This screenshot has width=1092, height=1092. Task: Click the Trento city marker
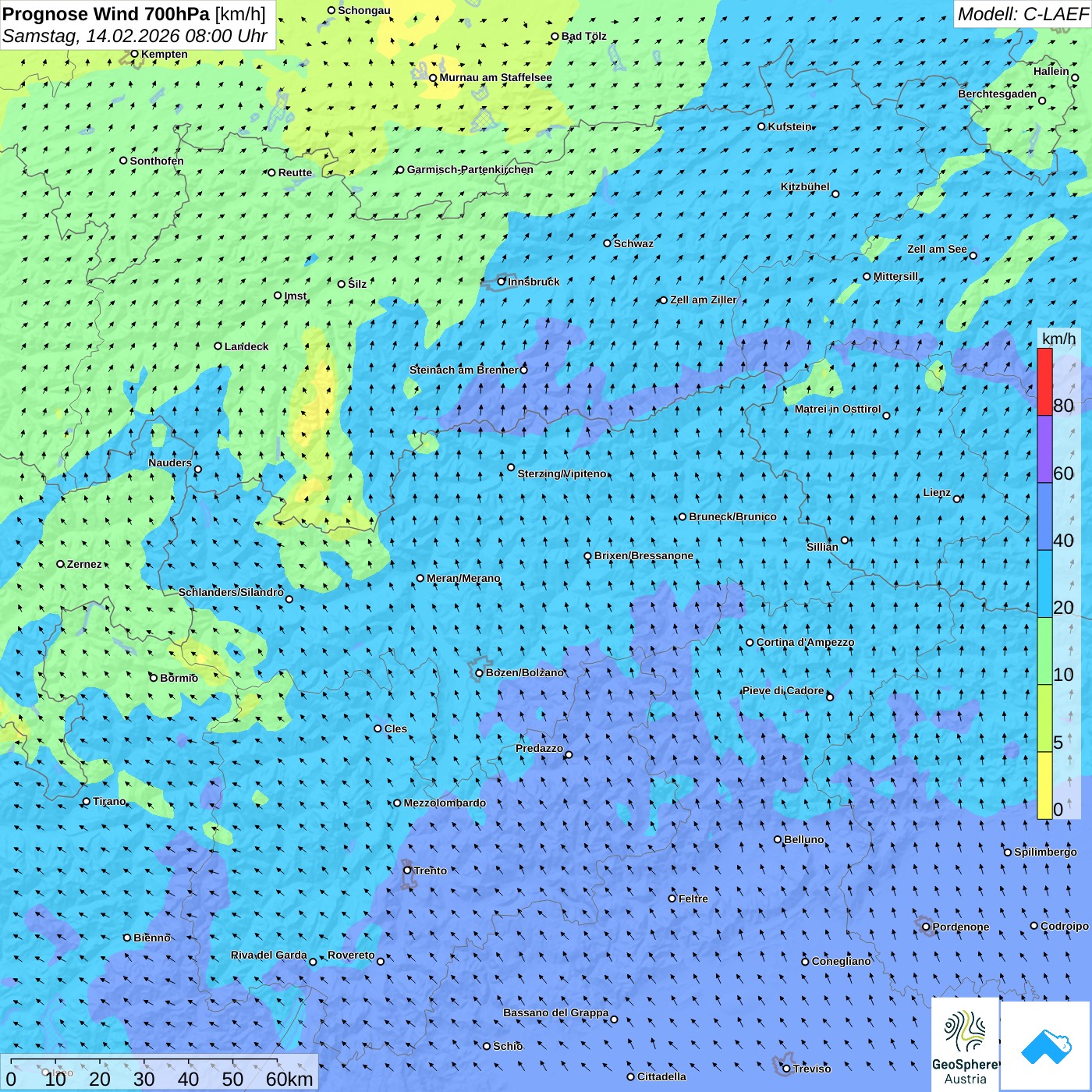point(407,870)
